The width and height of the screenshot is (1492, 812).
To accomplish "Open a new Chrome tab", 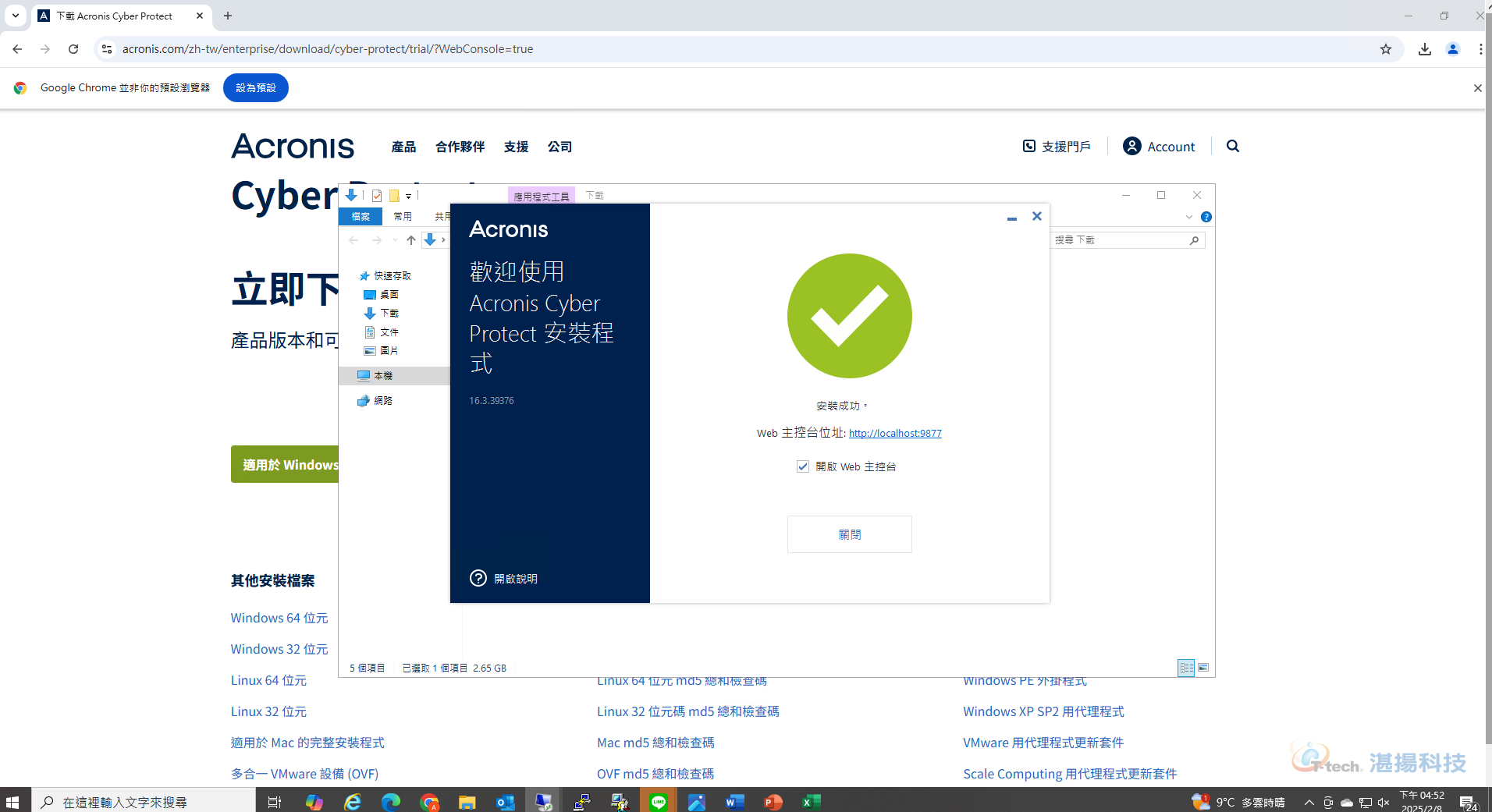I will click(x=228, y=16).
